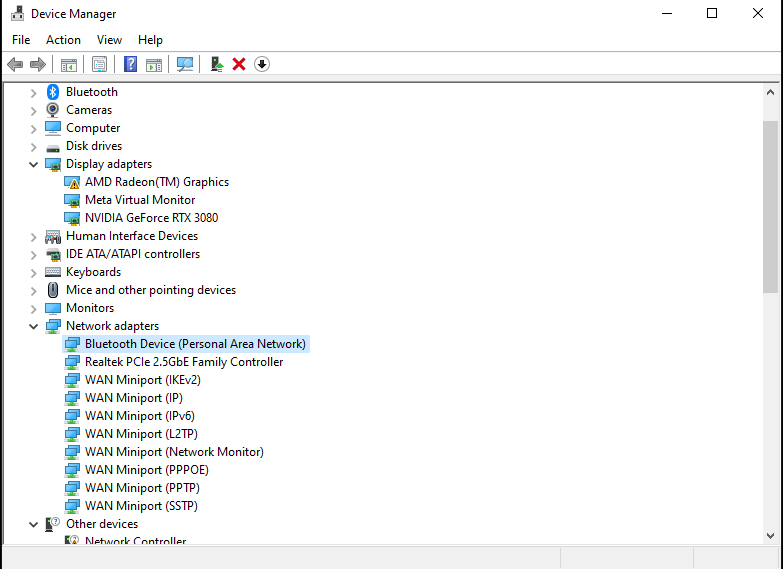Click the IDE ATA/ATAPI controllers icon
Screen dimensions: 783x569
coord(53,255)
